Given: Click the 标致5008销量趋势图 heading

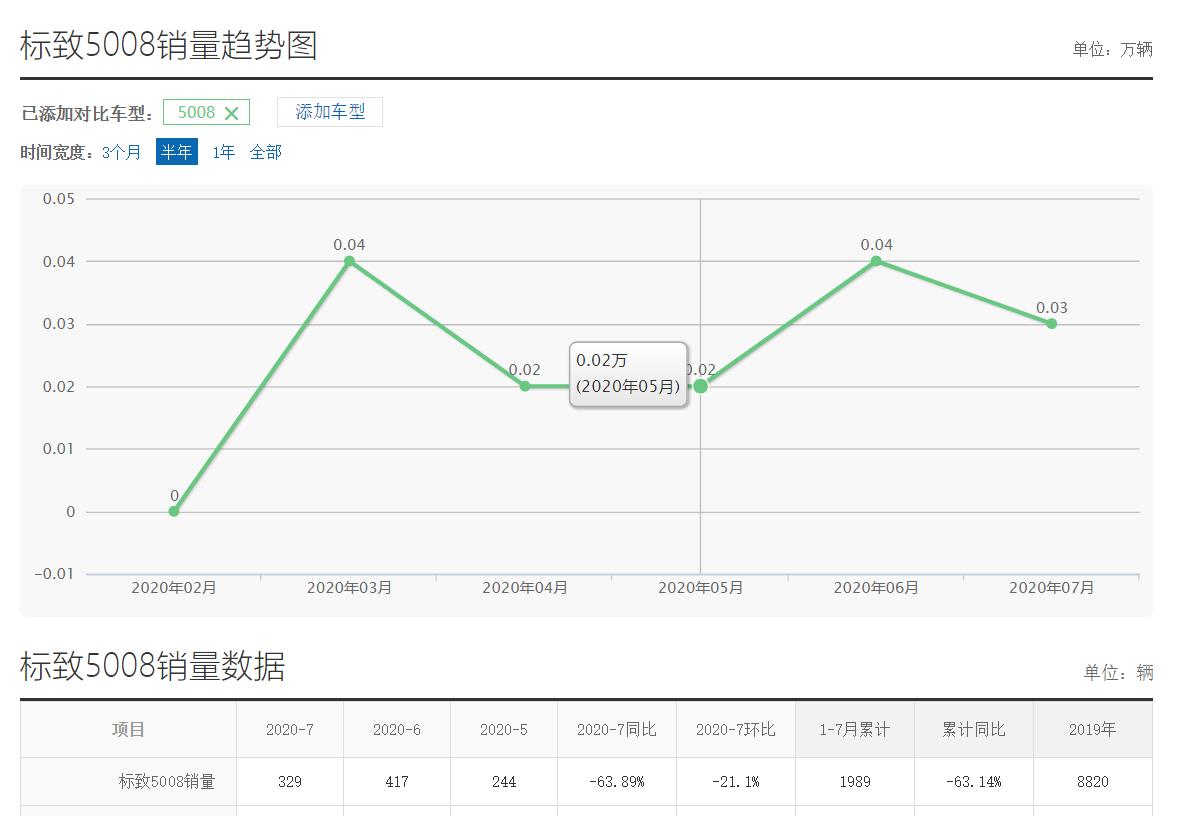Looking at the screenshot, I should click(x=169, y=45).
